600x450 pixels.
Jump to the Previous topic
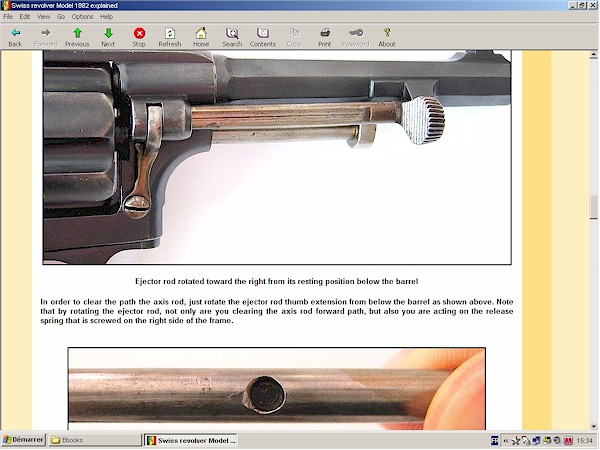(x=77, y=38)
